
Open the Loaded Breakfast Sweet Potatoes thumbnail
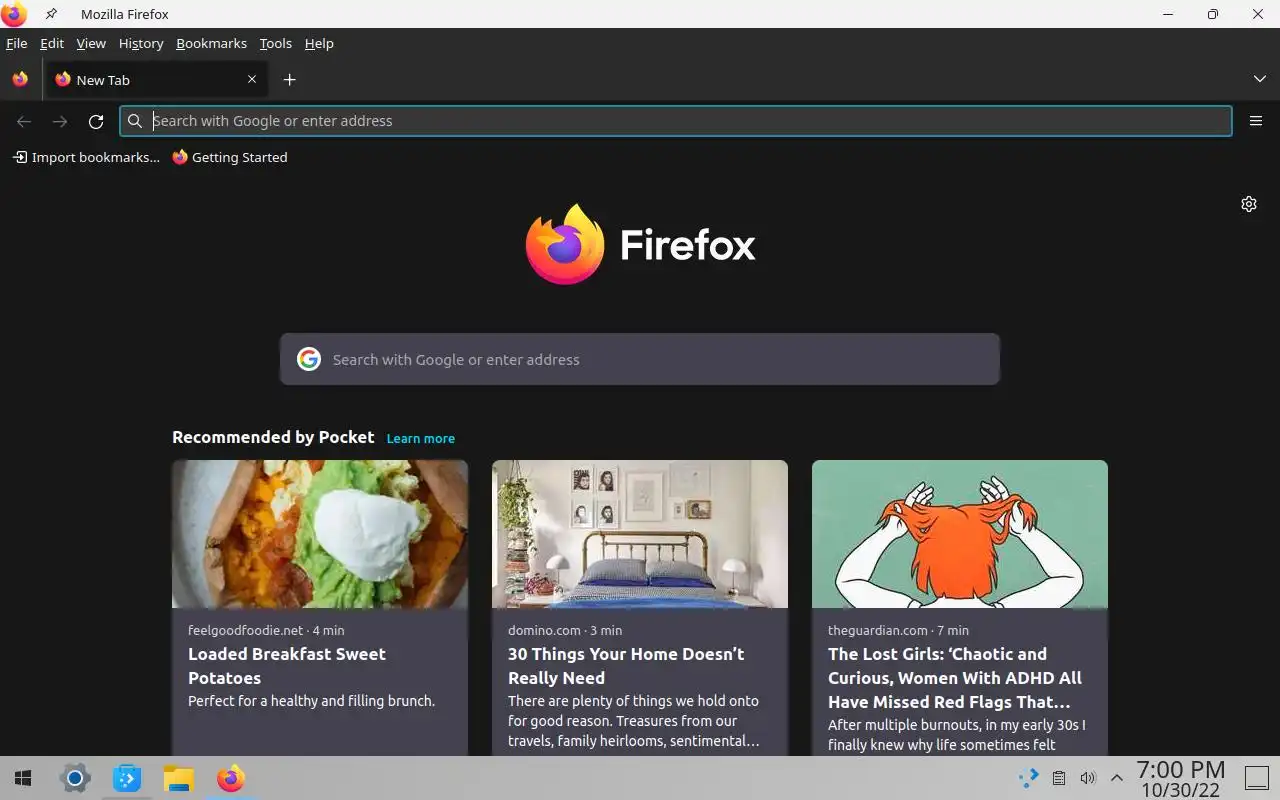pos(320,534)
